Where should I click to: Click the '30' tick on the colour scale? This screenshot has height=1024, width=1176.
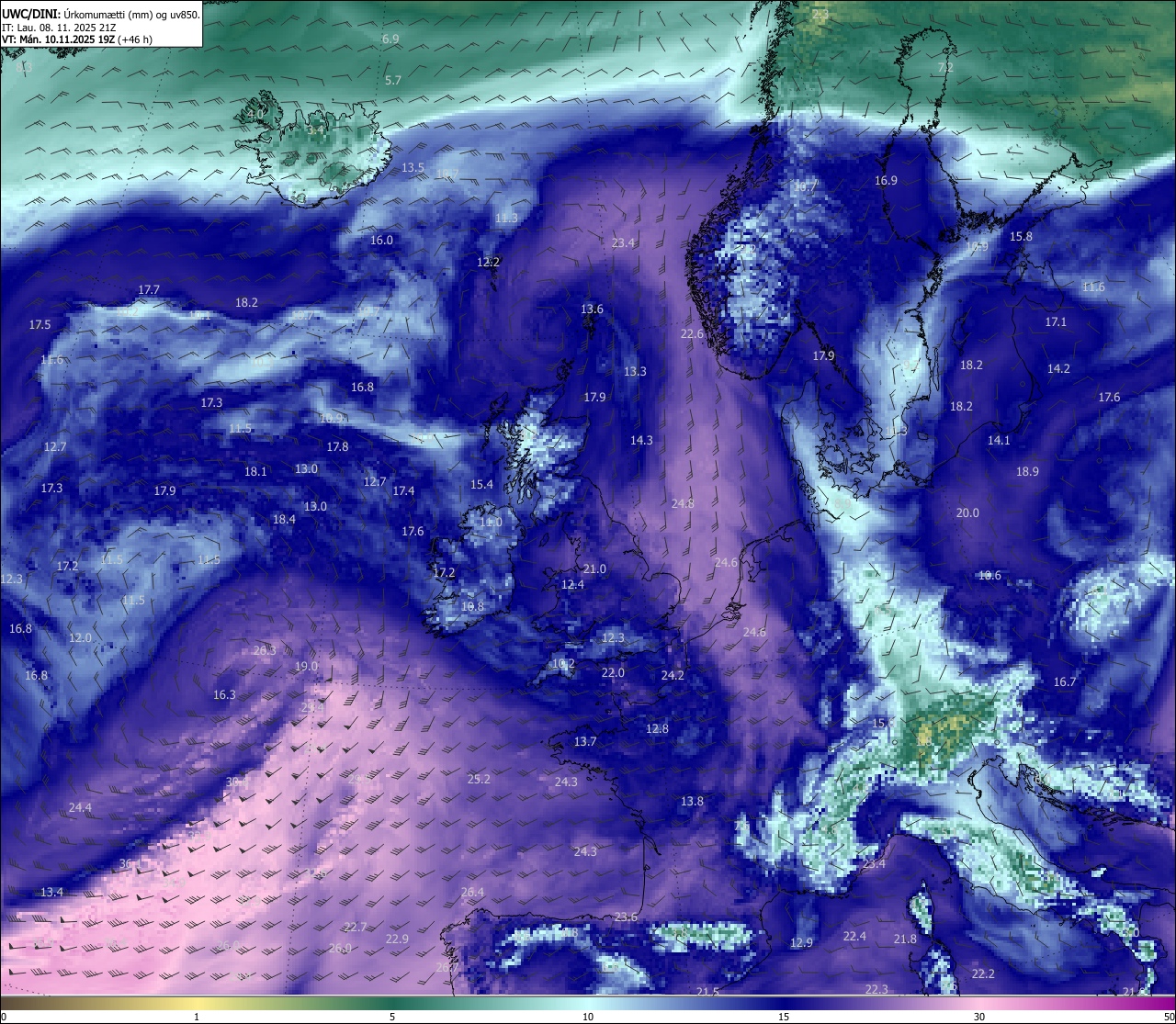coord(979,1017)
